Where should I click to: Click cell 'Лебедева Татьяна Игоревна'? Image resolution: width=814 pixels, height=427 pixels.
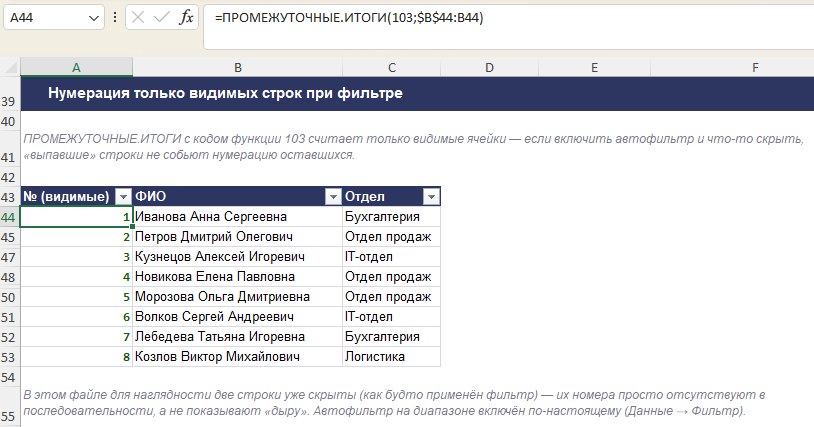pos(237,337)
